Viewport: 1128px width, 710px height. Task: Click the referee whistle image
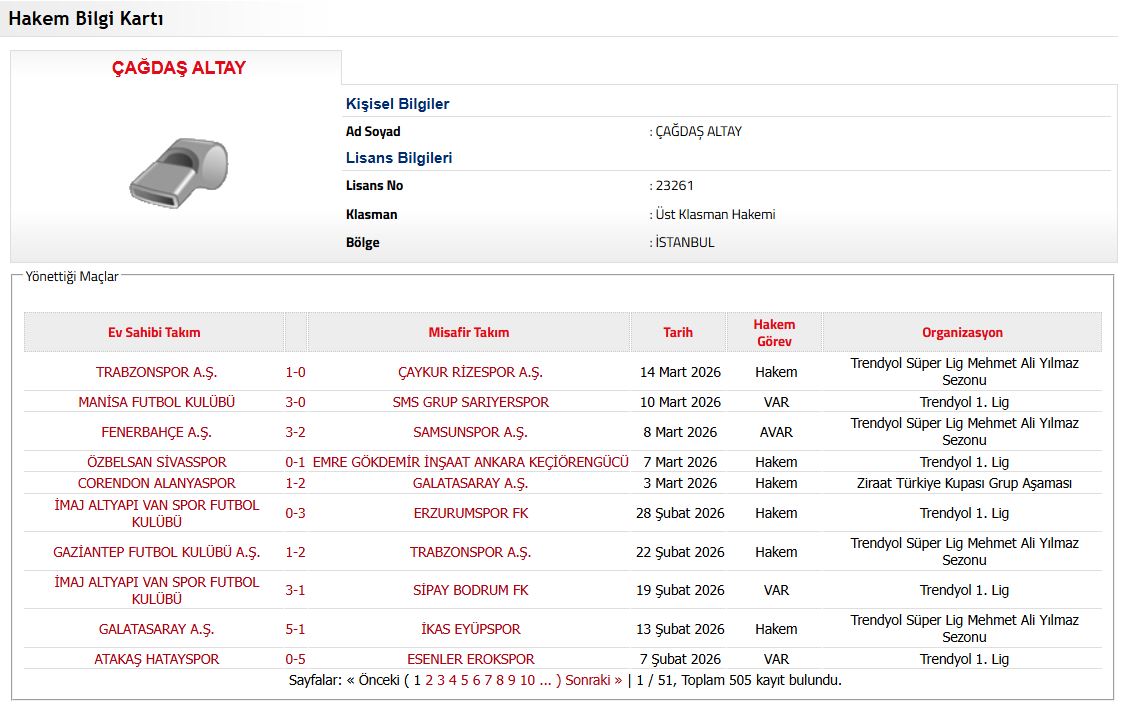point(178,173)
